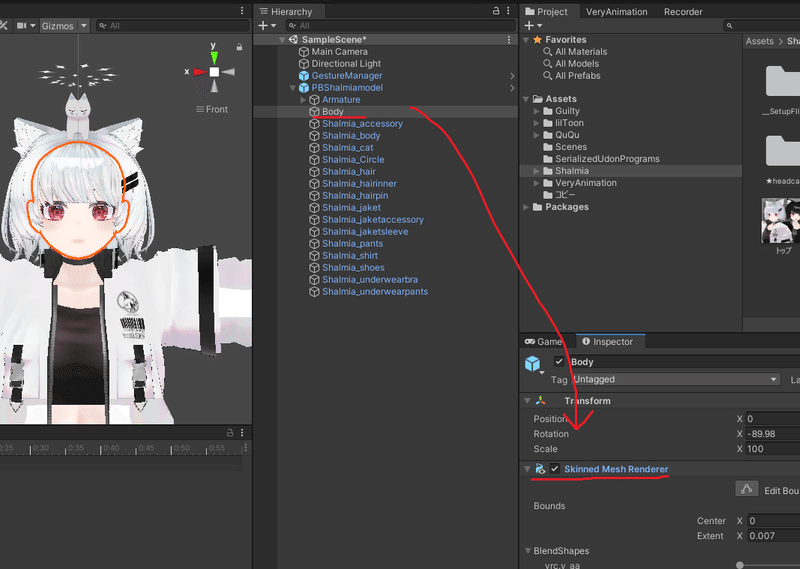This screenshot has height=569, width=800.
Task: Collapse the BlendShapes foldout
Action: point(528,551)
